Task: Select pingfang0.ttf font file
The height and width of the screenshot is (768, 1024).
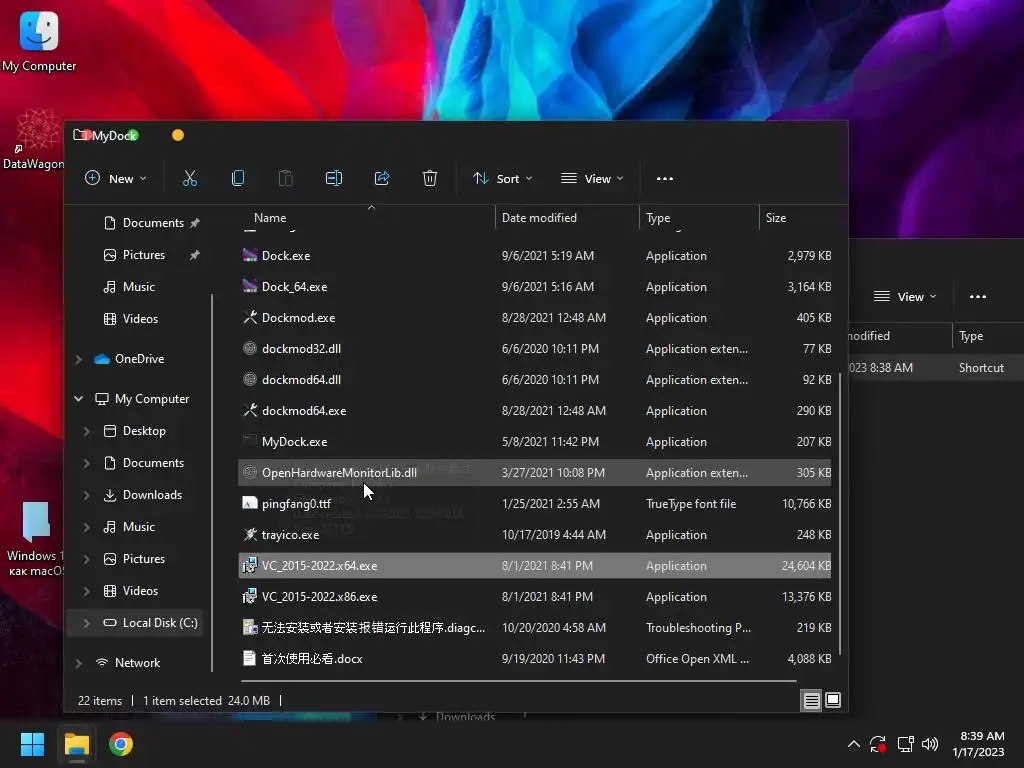Action: click(535, 504)
